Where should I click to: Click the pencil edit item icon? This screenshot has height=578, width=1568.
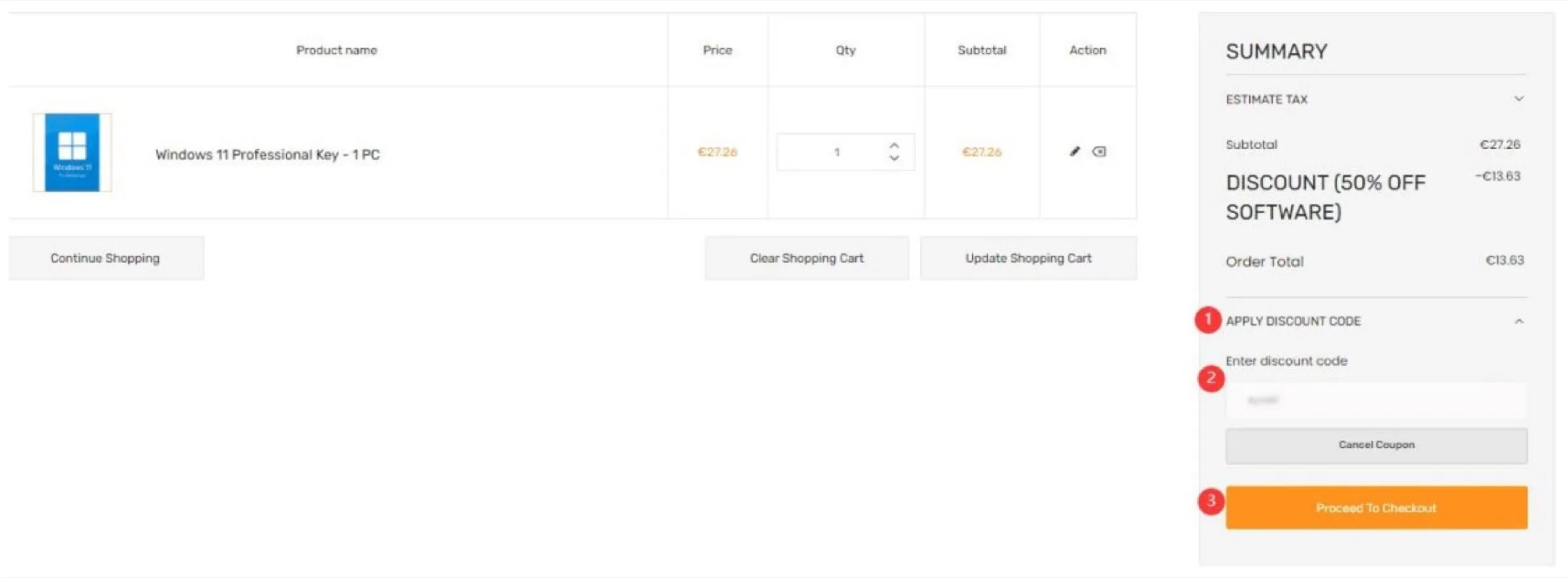click(x=1075, y=152)
